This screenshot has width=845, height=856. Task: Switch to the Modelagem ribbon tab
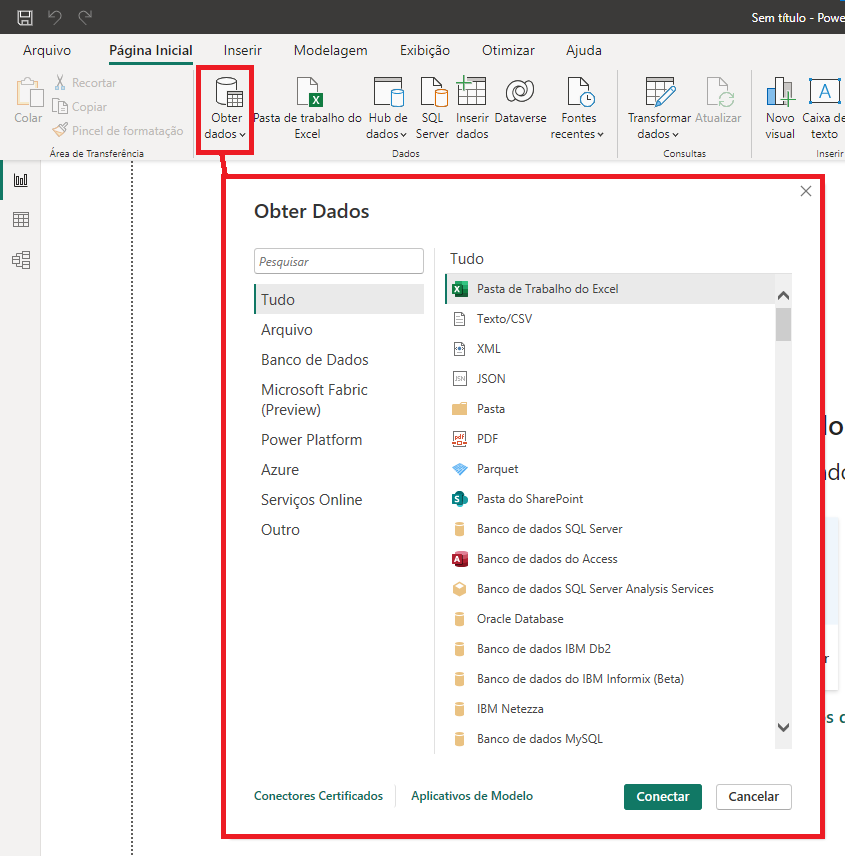click(x=330, y=50)
